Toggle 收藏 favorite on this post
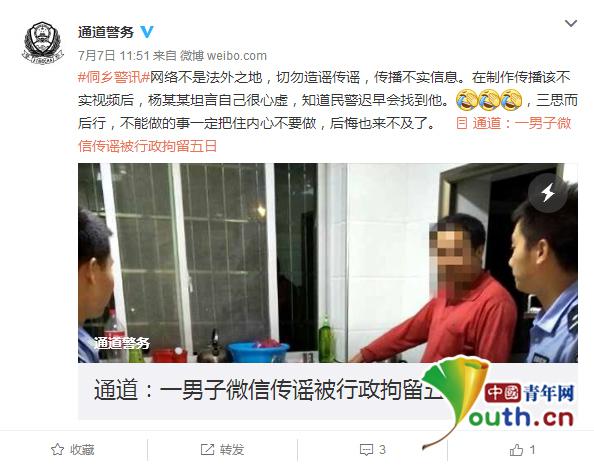594x469 pixels. pyautogui.click(x=72, y=450)
